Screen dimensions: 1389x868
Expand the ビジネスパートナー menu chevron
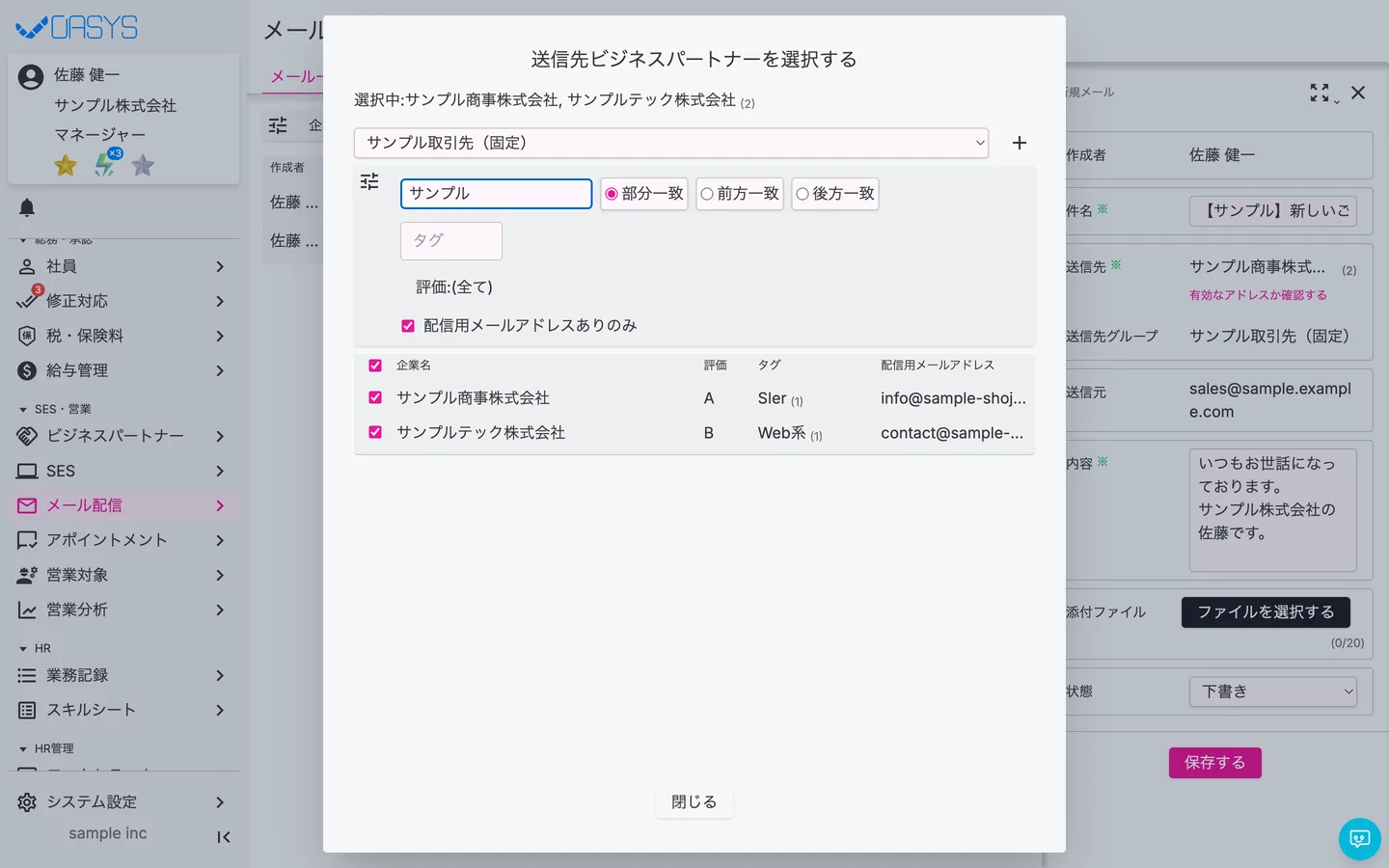click(x=220, y=436)
